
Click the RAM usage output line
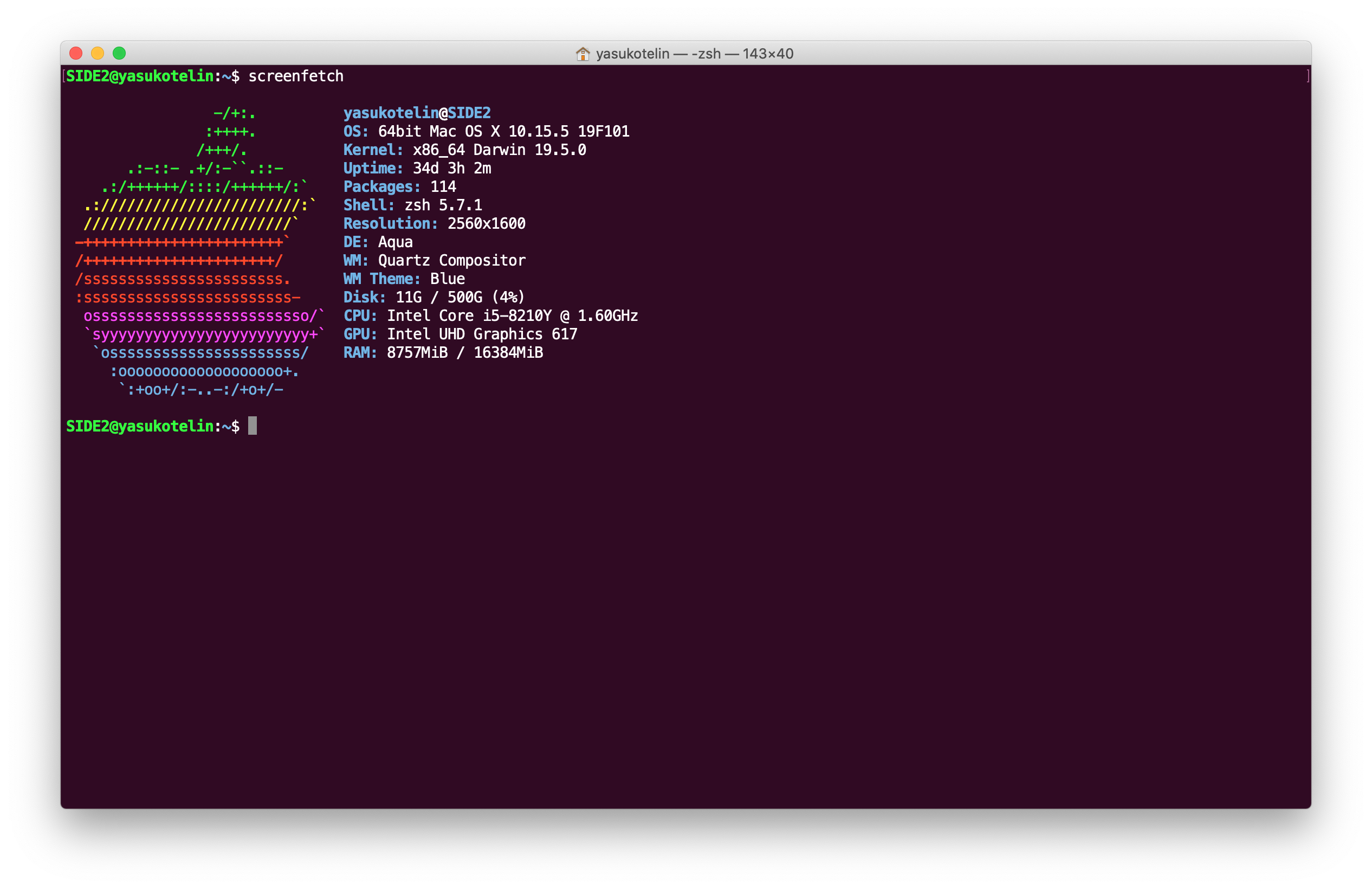443,353
